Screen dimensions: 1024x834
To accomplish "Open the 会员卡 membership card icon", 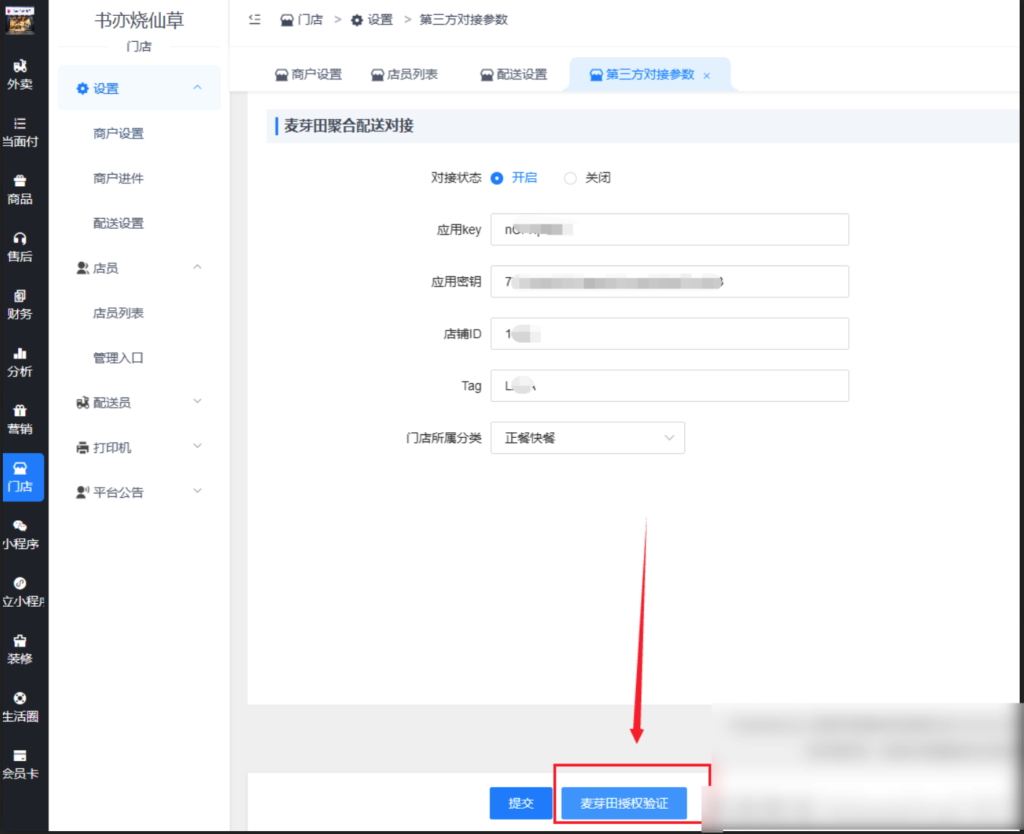I will [x=22, y=762].
